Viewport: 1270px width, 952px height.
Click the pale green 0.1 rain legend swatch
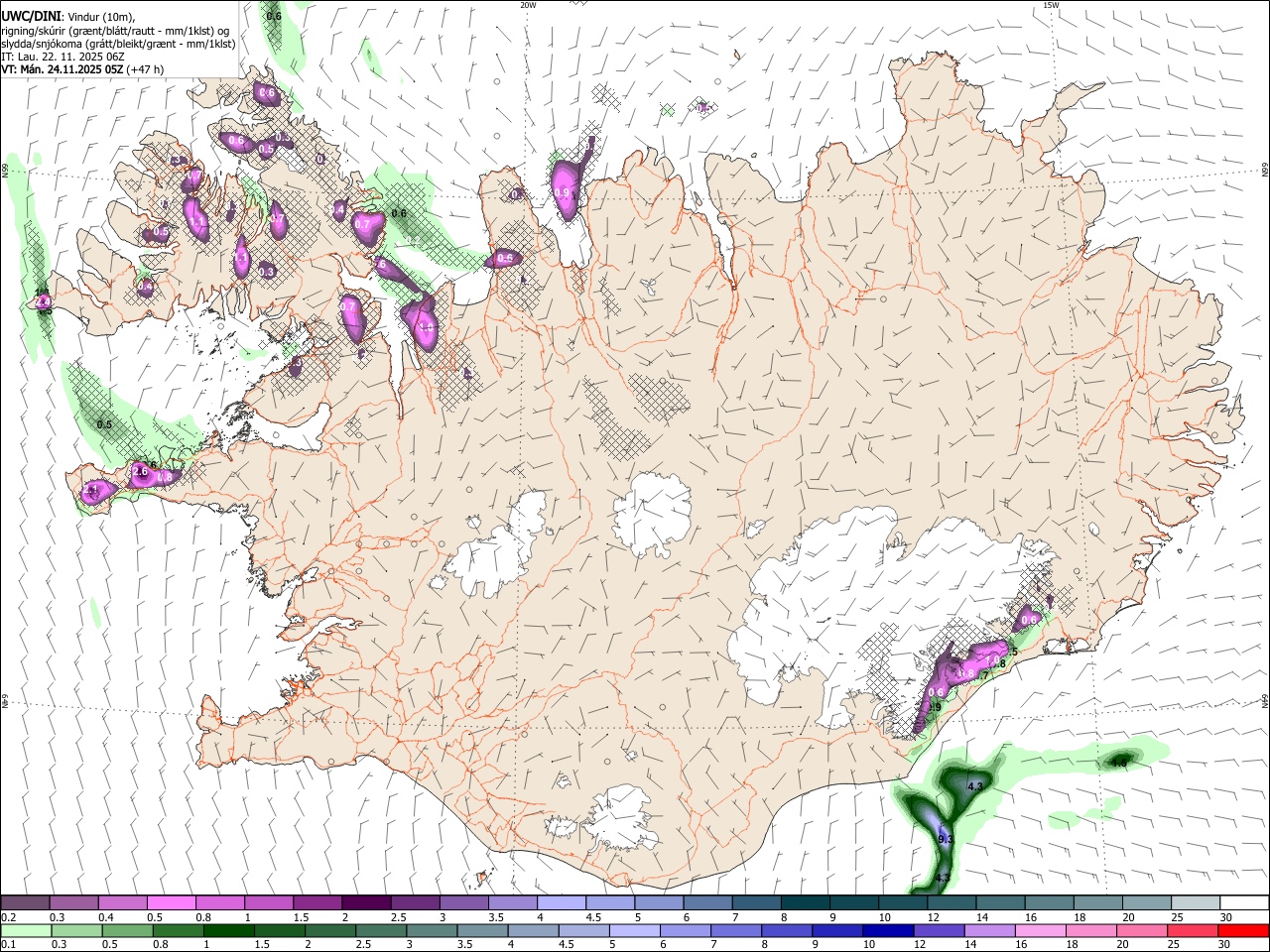tap(26, 931)
